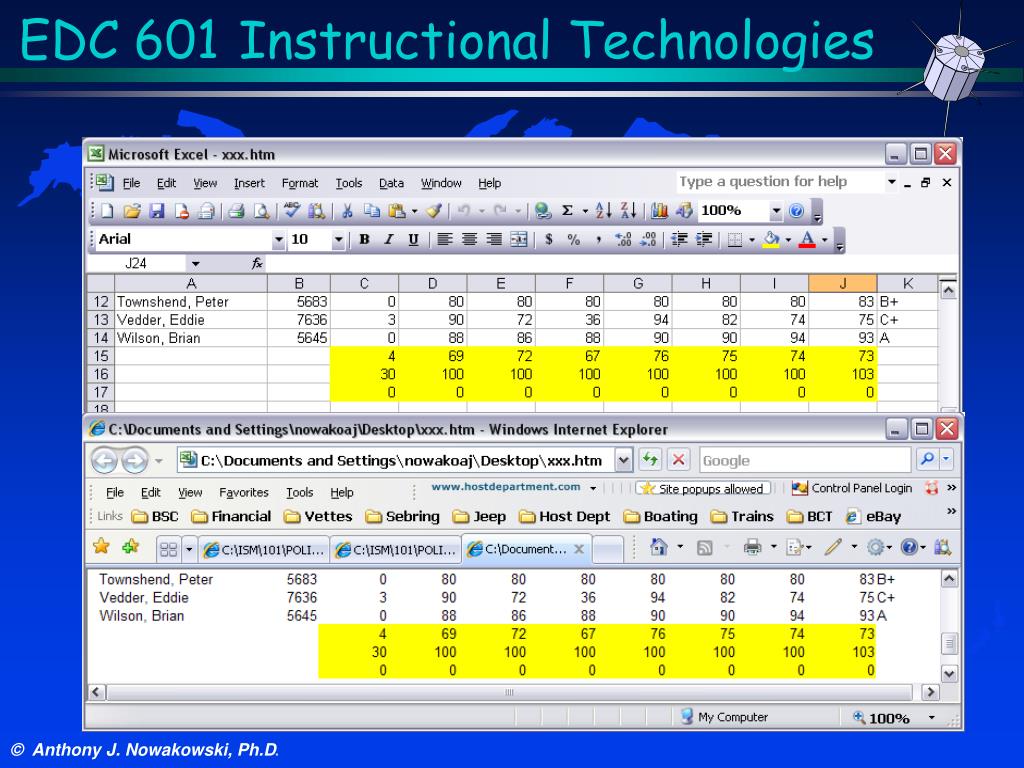
Task: Expand the Excel zoom 100% dropdown
Action: pyautogui.click(x=776, y=211)
